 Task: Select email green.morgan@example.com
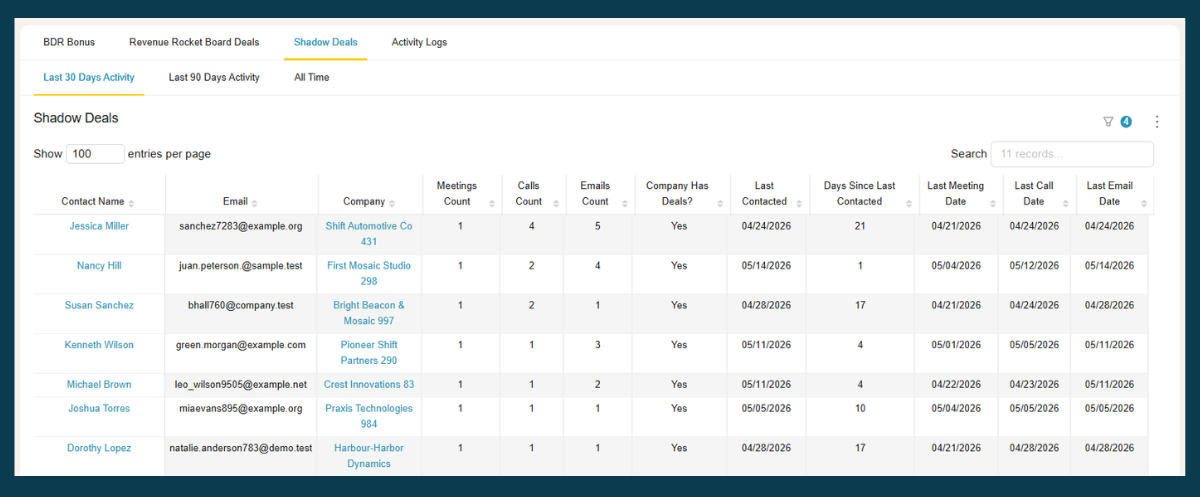(x=241, y=345)
